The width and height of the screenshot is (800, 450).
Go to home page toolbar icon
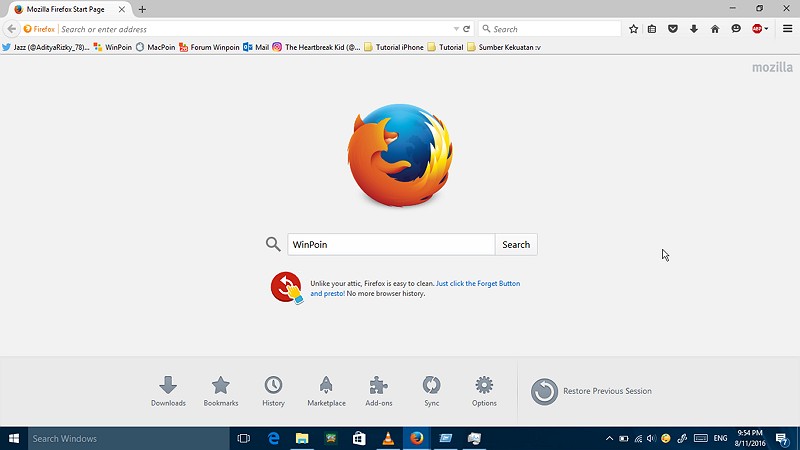pyautogui.click(x=715, y=29)
